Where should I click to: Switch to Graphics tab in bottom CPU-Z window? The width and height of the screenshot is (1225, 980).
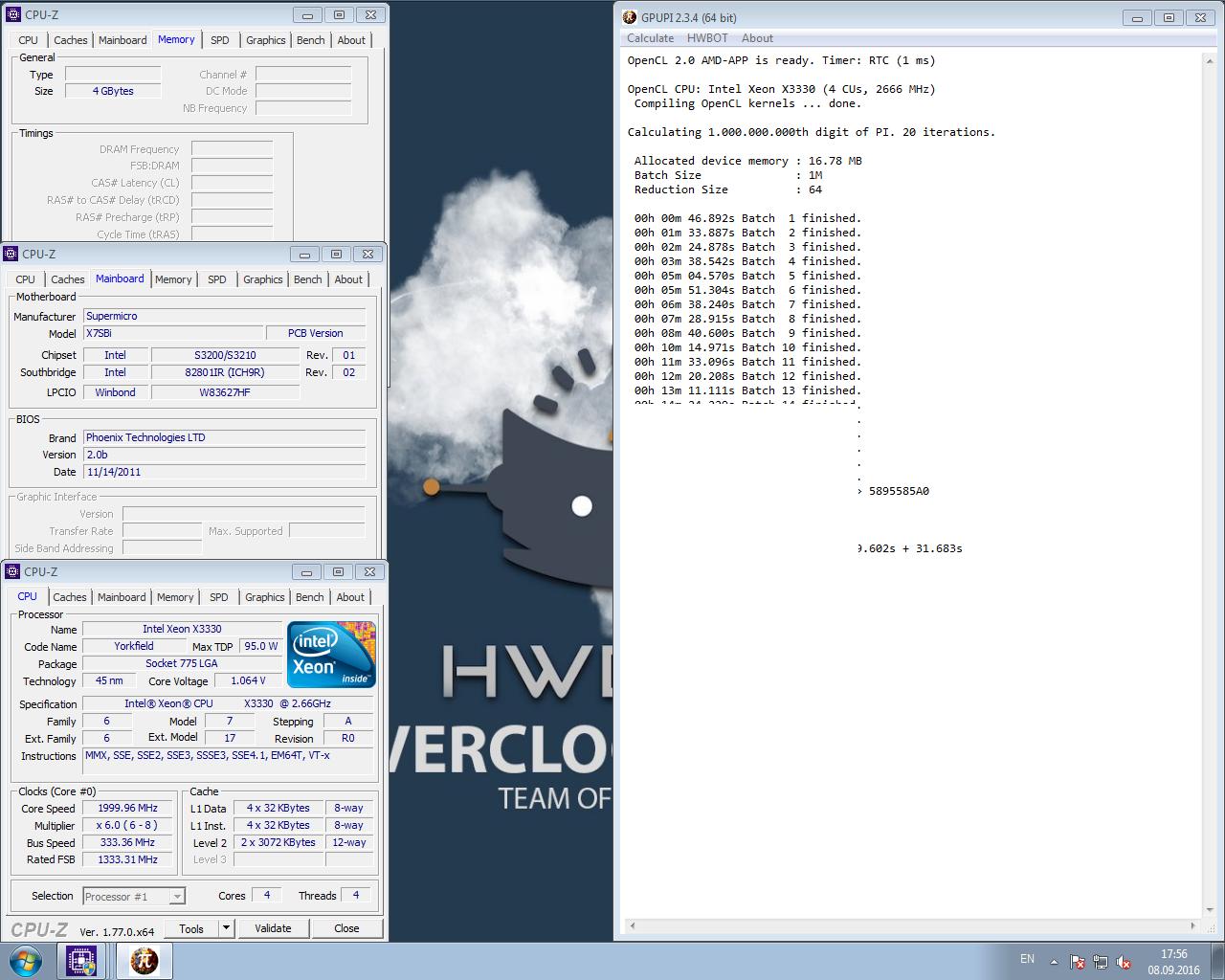point(265,597)
